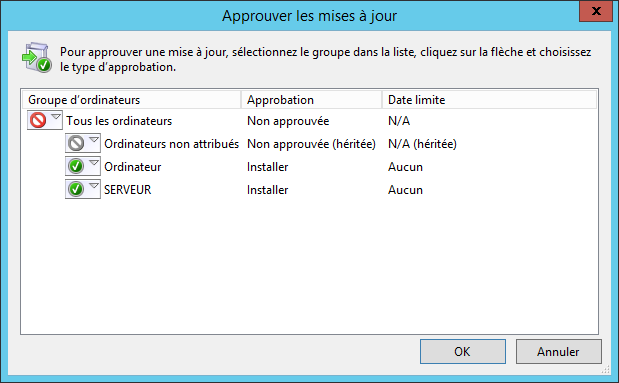The image size is (619, 383).
Task: Click the Approbation column header
Action: 311,100
